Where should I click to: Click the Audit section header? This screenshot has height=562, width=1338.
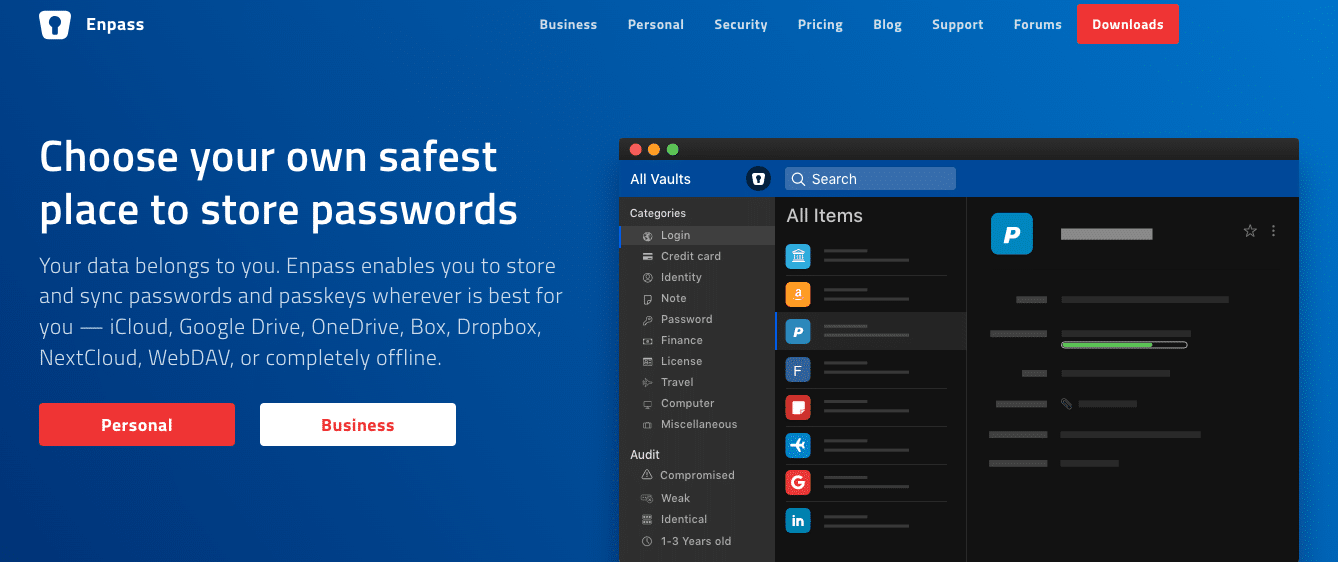coord(645,454)
